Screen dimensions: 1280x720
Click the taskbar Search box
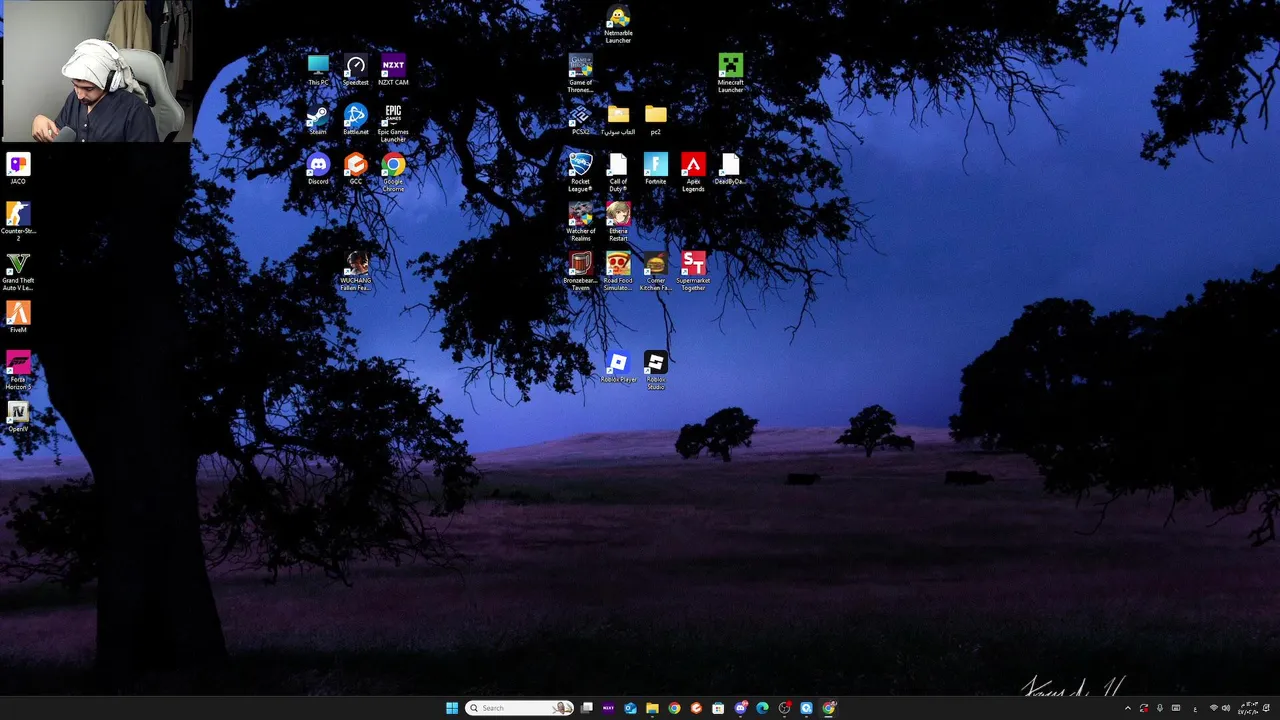tap(519, 708)
